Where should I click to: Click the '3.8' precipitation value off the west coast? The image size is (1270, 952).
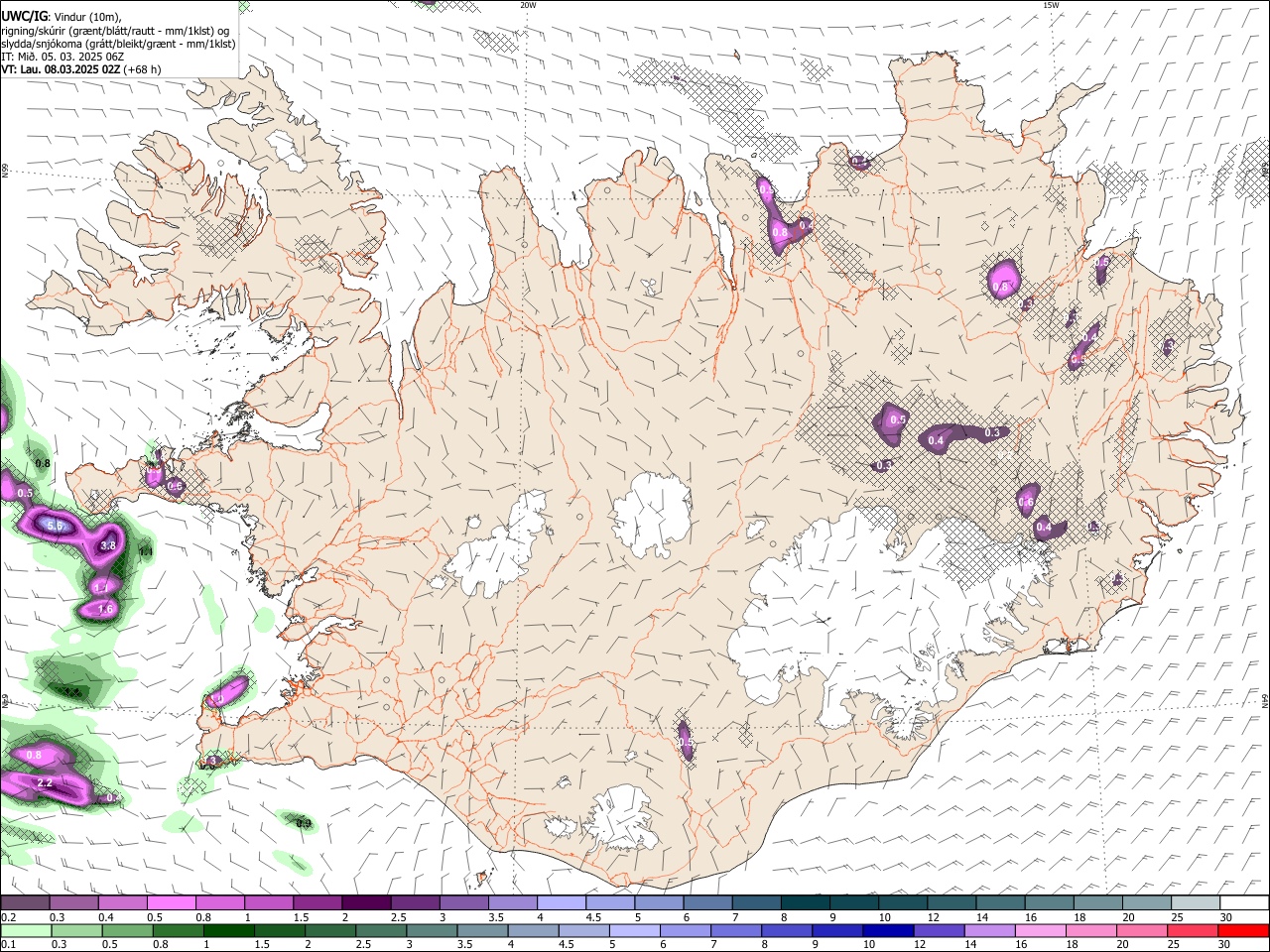109,545
